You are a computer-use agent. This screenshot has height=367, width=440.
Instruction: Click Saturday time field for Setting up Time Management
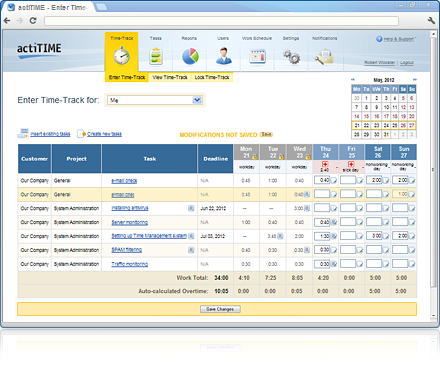tap(374, 236)
